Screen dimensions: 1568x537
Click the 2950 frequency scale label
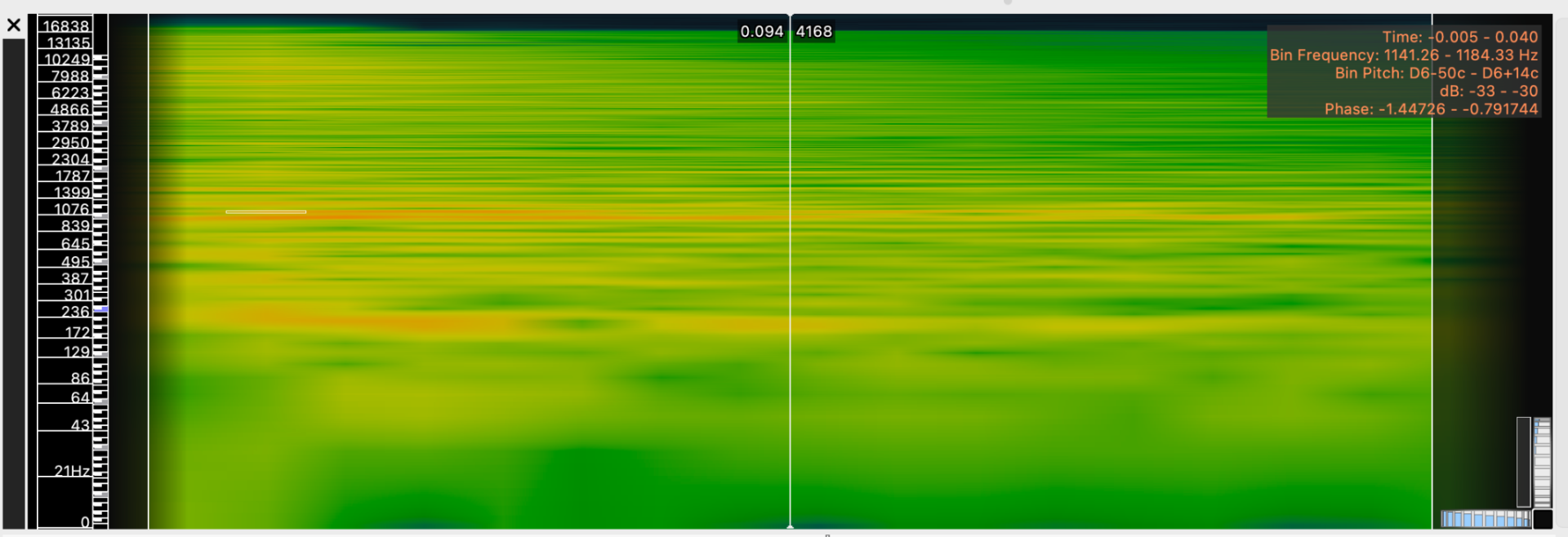(x=70, y=143)
